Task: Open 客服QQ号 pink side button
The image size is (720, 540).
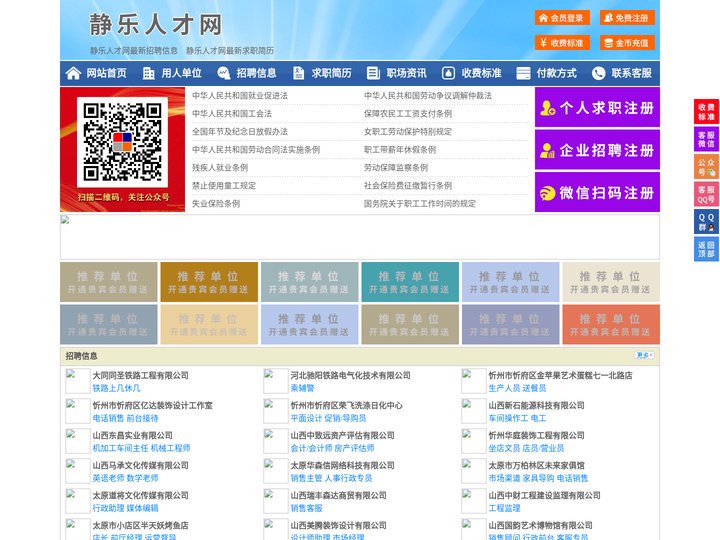Action: (x=706, y=194)
